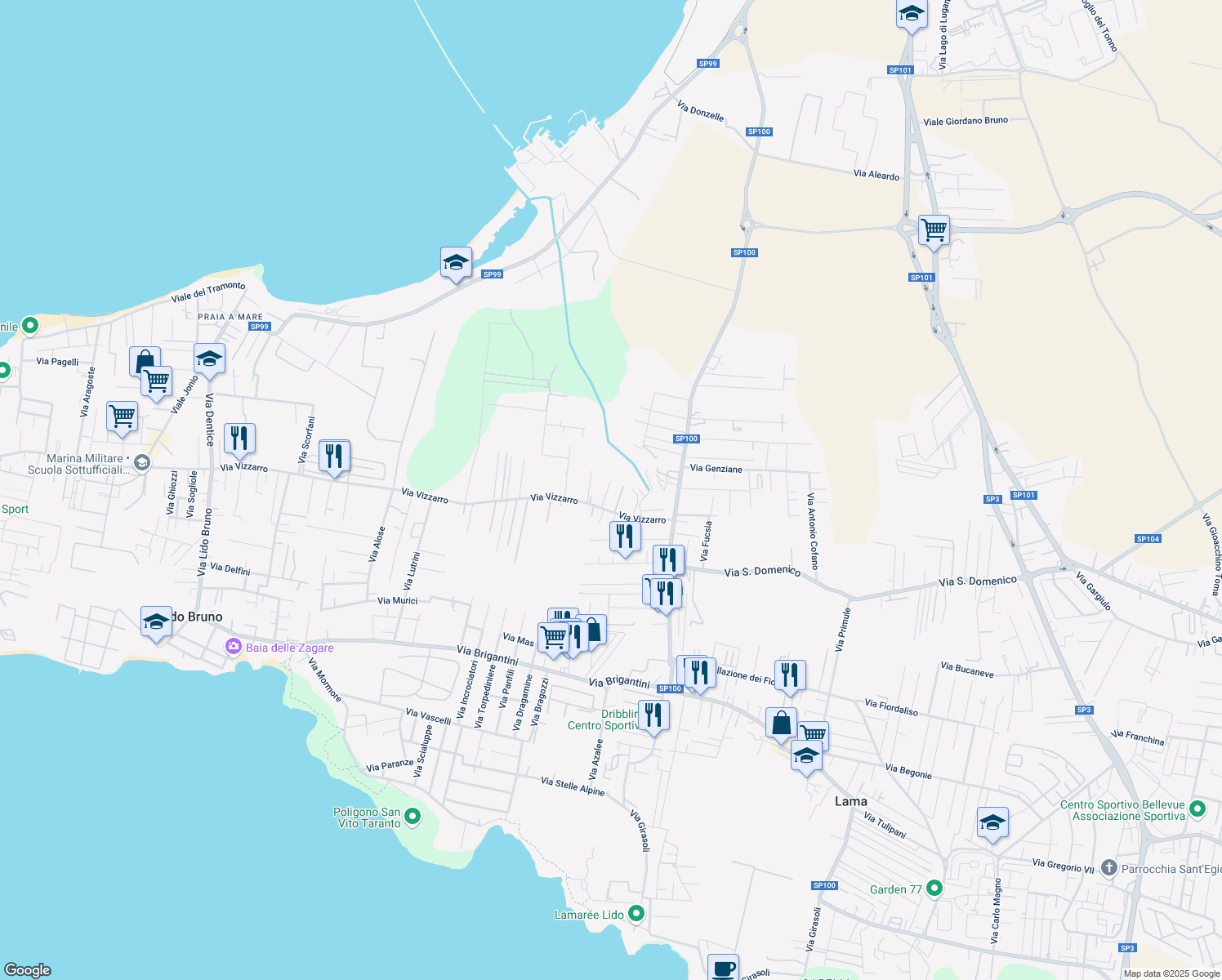Select the shopping bag marker near Via Brigantini
This screenshot has width=1222, height=980.
point(595,631)
